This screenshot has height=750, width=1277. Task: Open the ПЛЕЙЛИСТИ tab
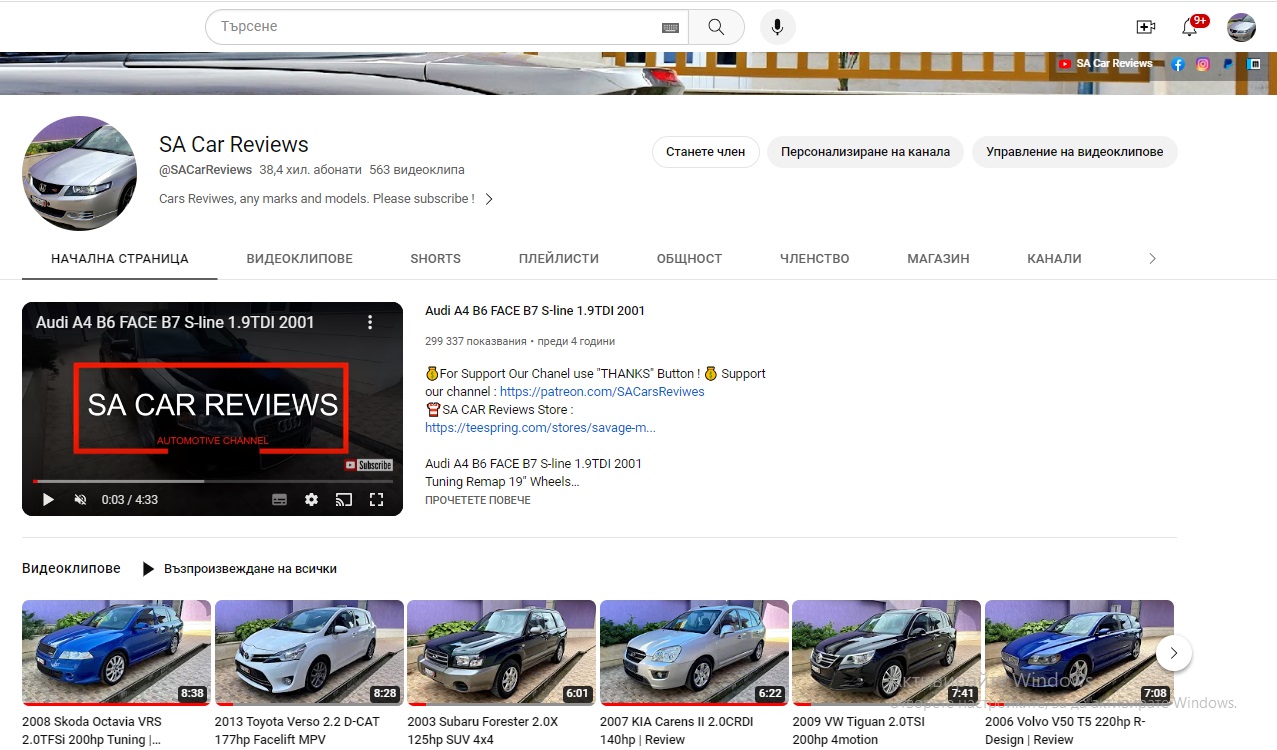pos(558,258)
